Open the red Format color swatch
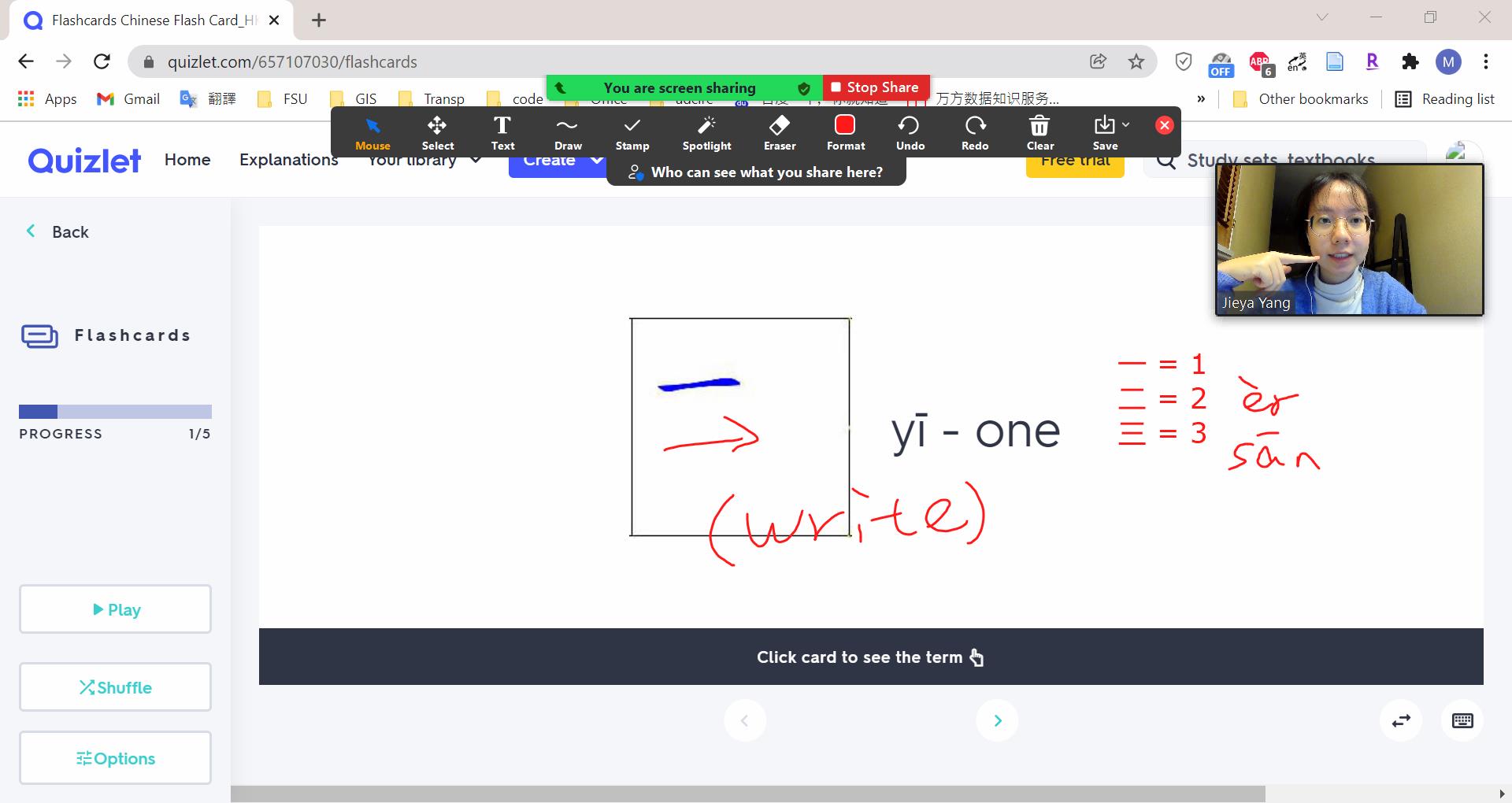Screen dimensions: 1512x803 (x=845, y=126)
